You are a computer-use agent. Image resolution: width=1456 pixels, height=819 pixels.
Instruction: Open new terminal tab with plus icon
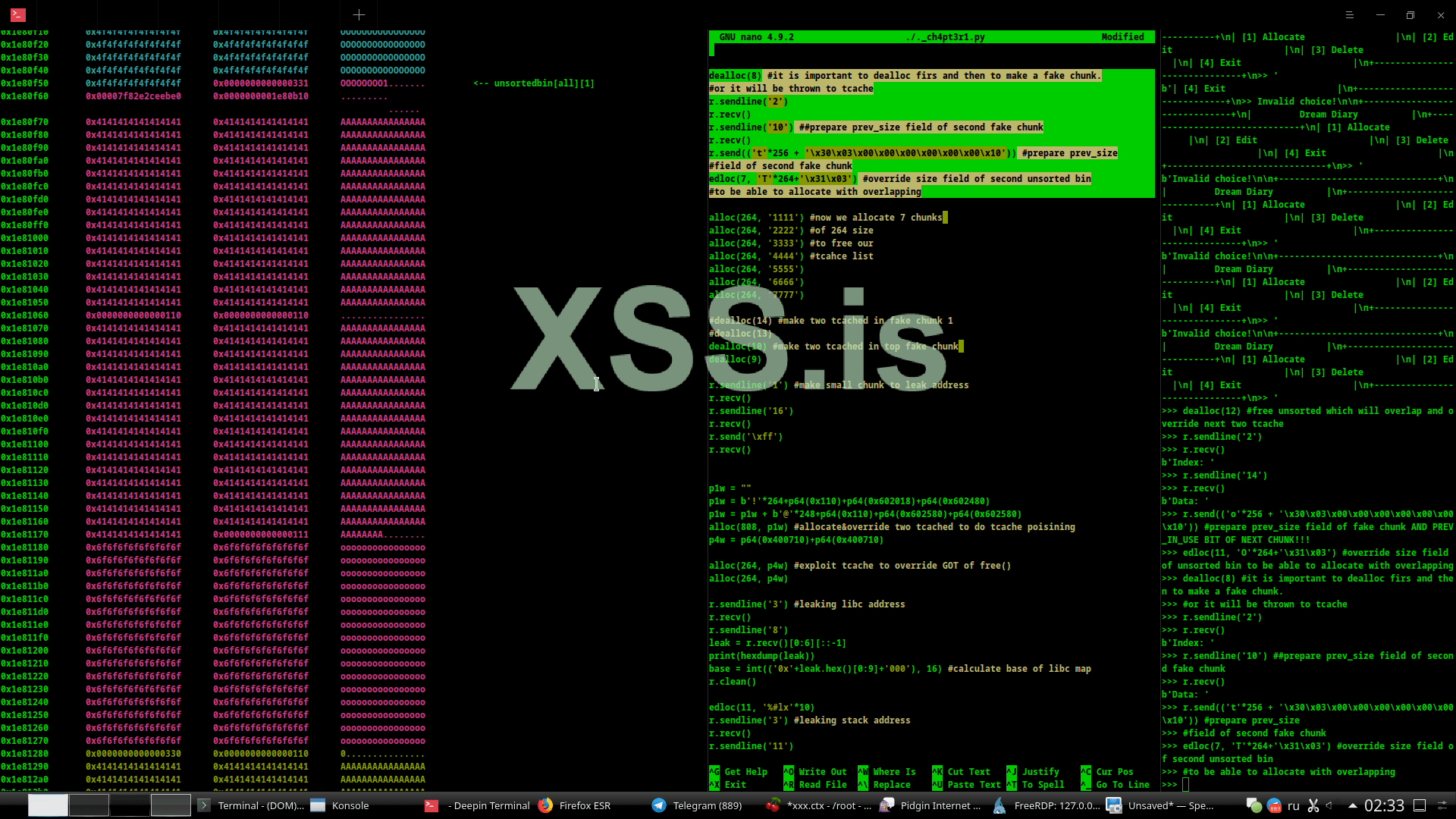[359, 14]
